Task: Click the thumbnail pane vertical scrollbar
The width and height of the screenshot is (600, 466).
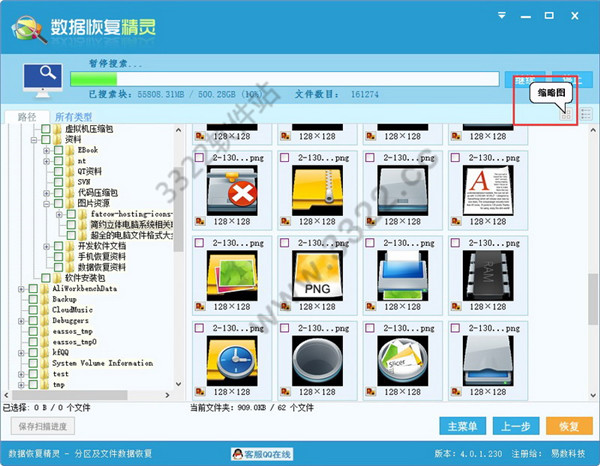Action: (x=593, y=298)
